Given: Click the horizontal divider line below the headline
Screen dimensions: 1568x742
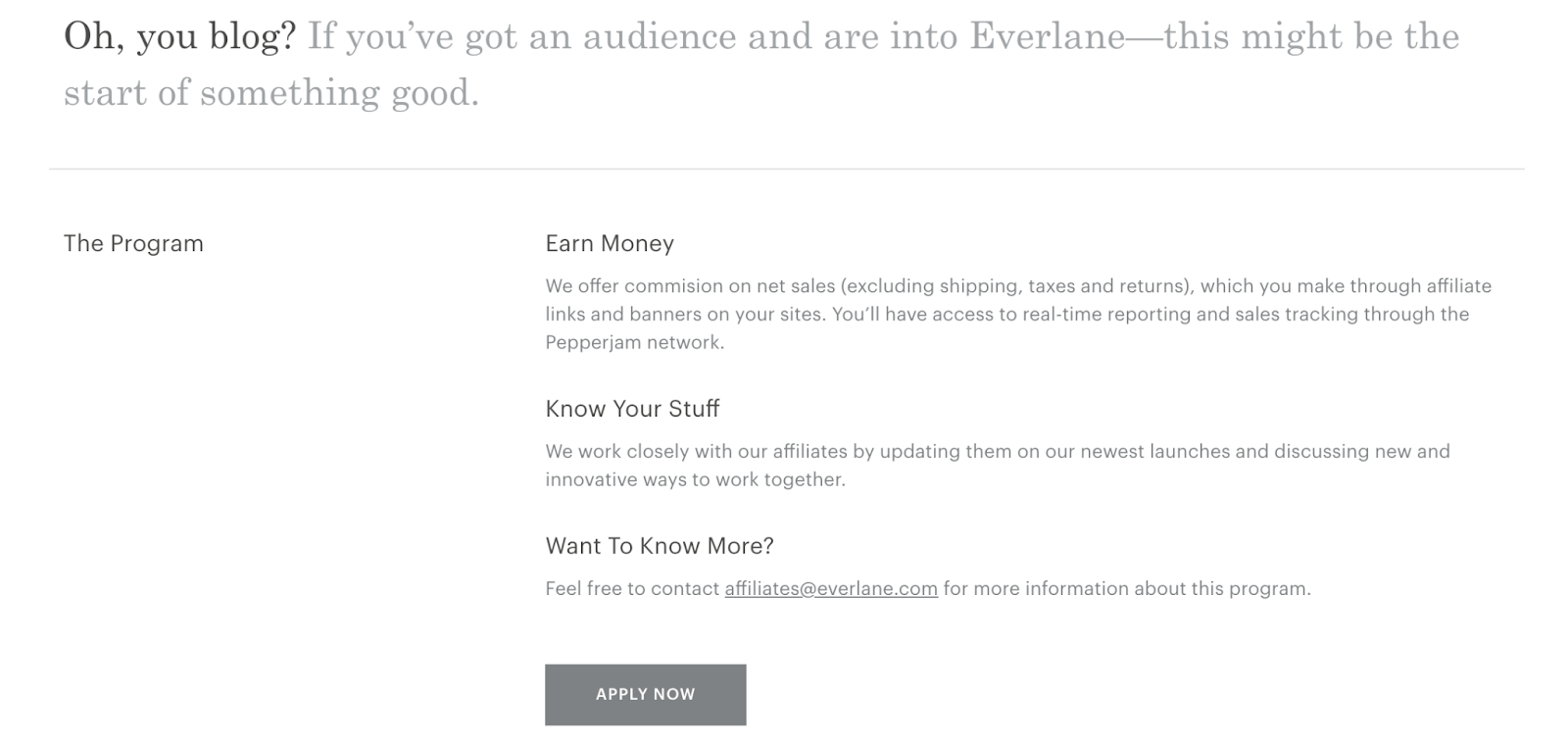Looking at the screenshot, I should [x=786, y=169].
